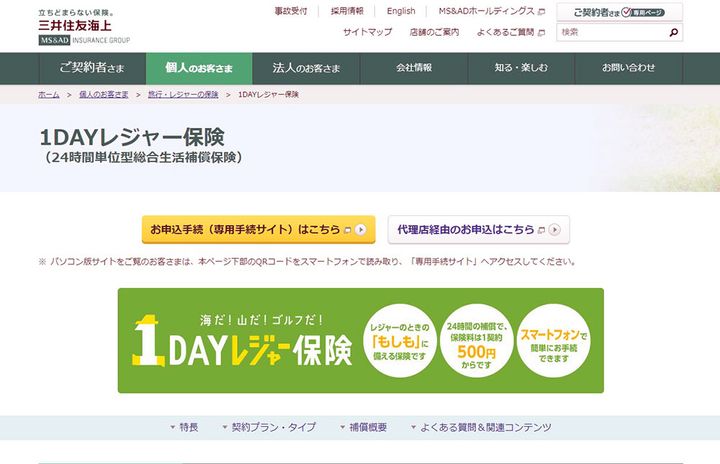The height and width of the screenshot is (464, 720).
Task: Click the スマートフォンで簡単にお手続 circle
Action: coord(553,340)
